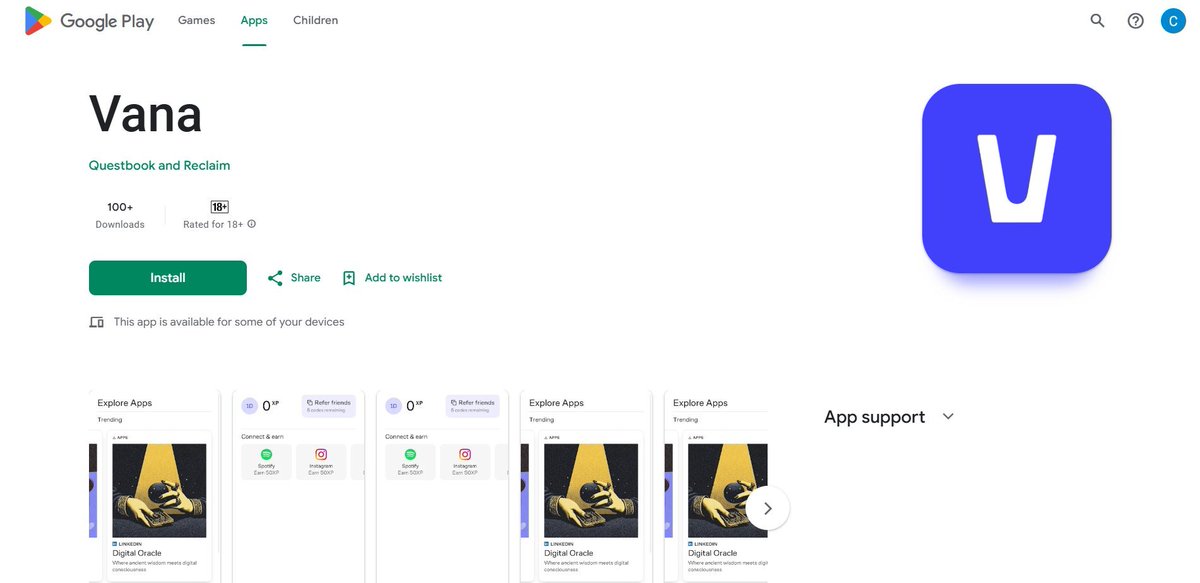1200x583 pixels.
Task: Open the second screenshot with the Spotify and Instagram cards
Action: pyautogui.click(x=298, y=487)
